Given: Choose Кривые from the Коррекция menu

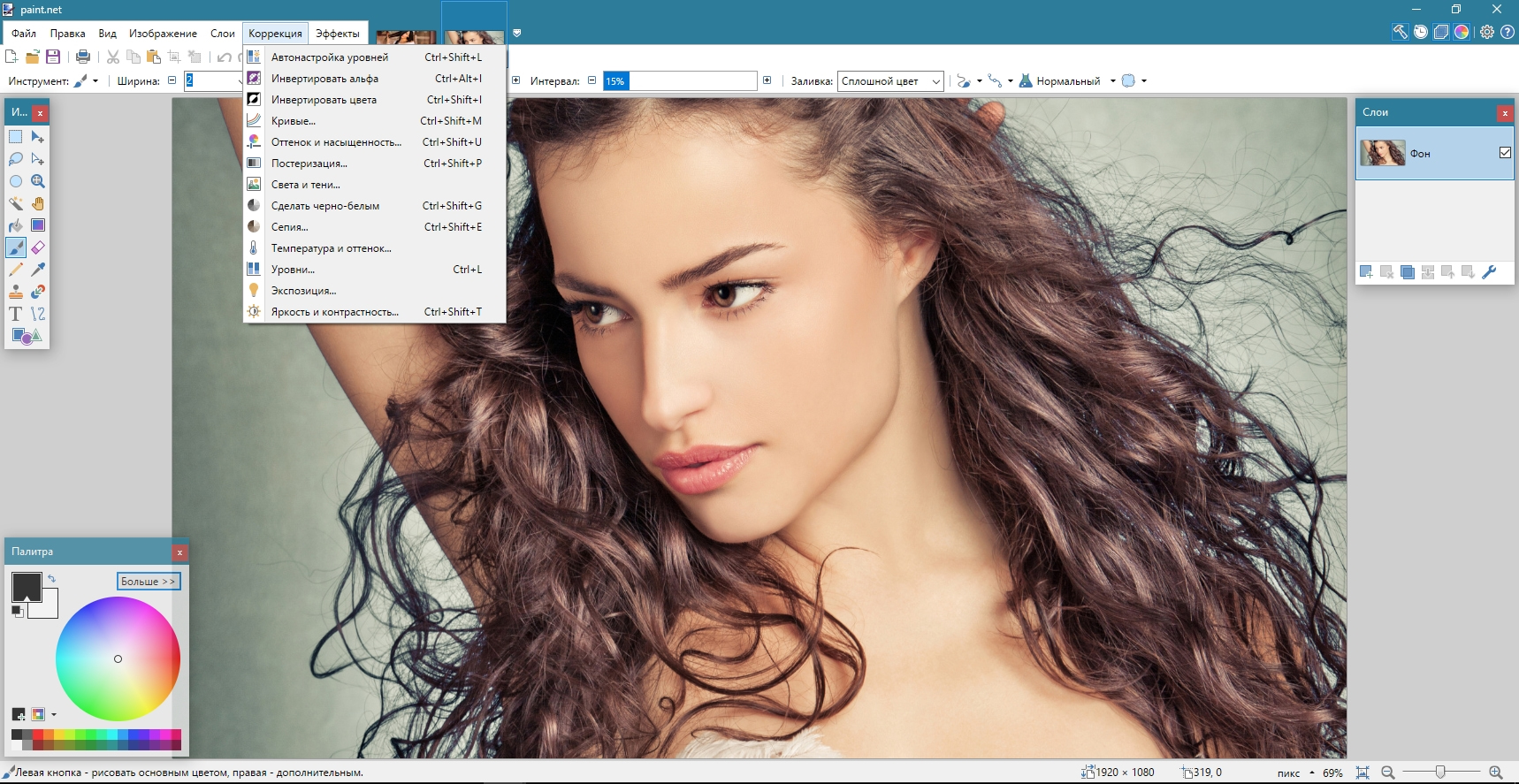Looking at the screenshot, I should (294, 121).
